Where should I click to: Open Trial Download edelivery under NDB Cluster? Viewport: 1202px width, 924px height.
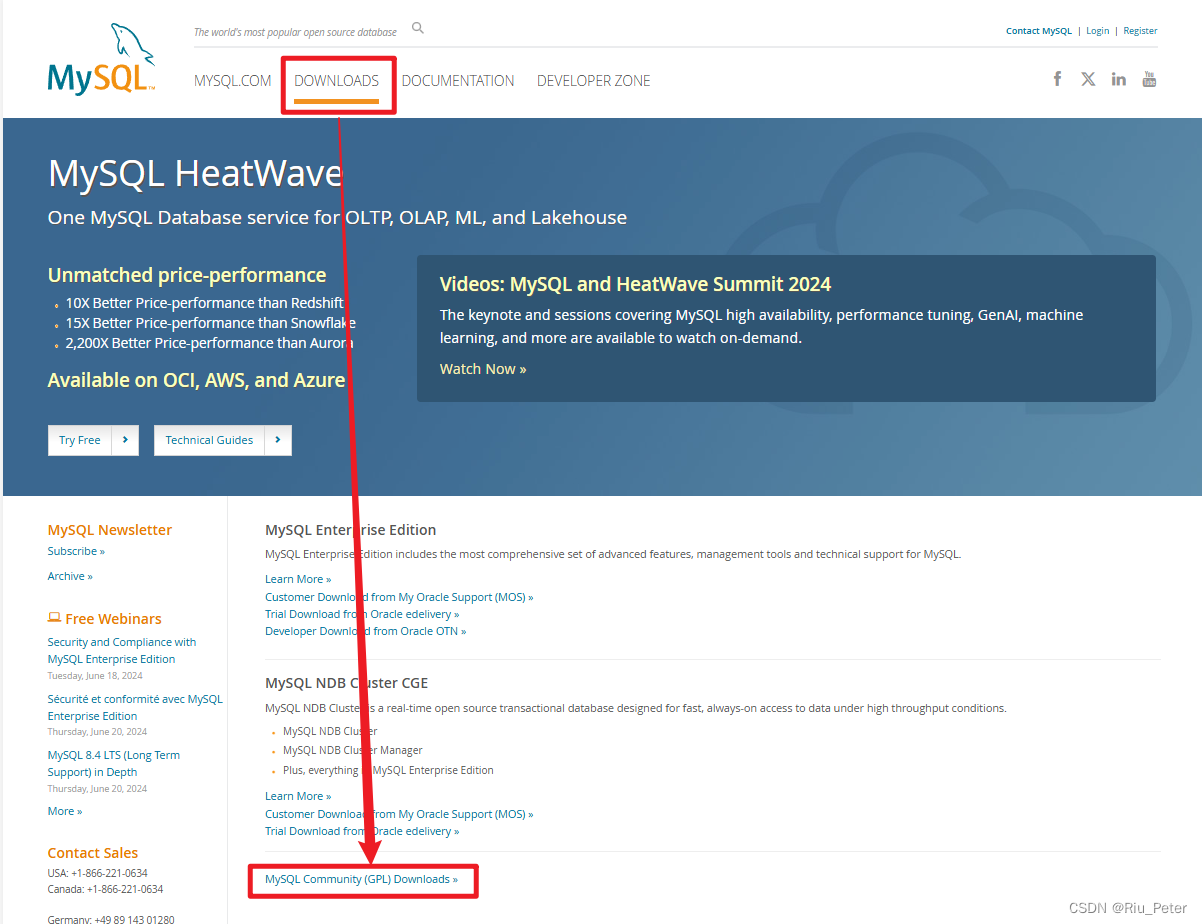362,831
